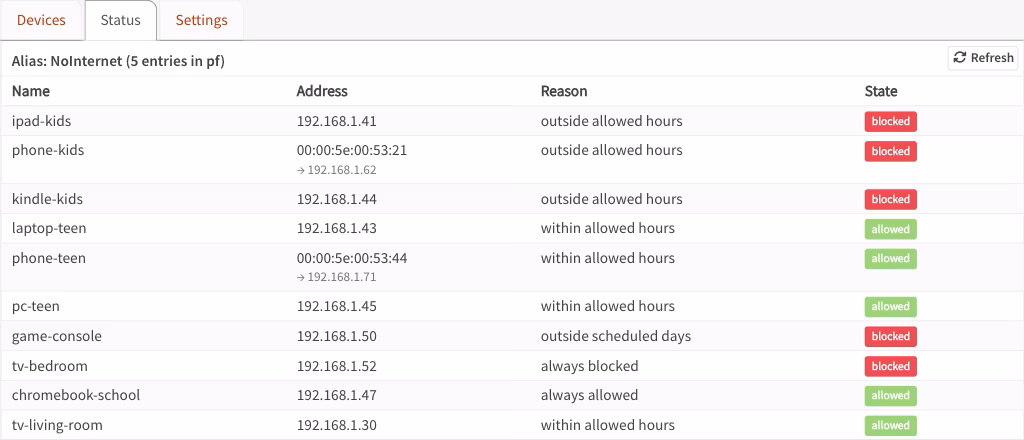Click address 192.168.1.30

point(336,426)
